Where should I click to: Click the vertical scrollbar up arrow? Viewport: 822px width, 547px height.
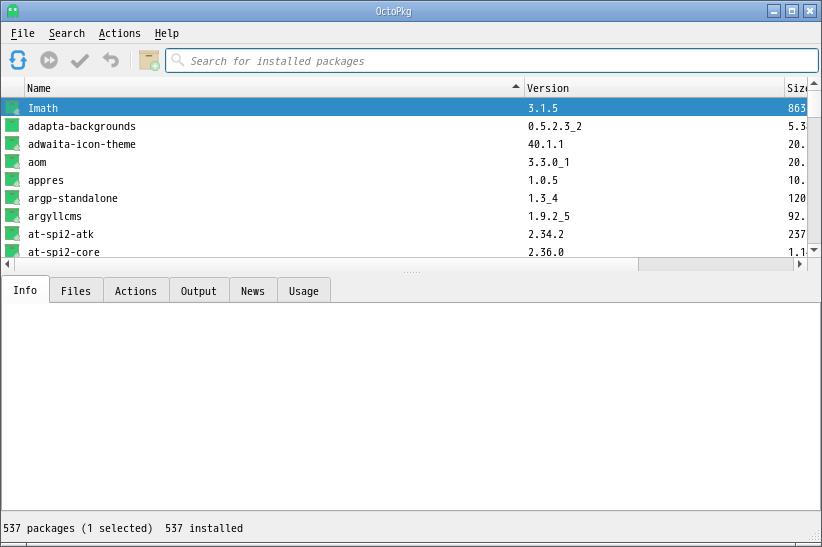(x=814, y=83)
